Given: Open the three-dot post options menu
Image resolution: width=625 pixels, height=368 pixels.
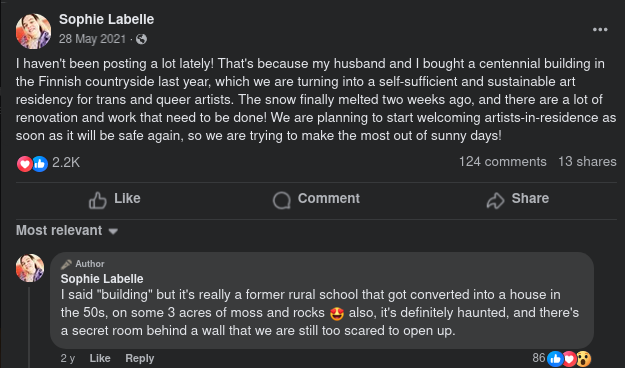Looking at the screenshot, I should [600, 30].
